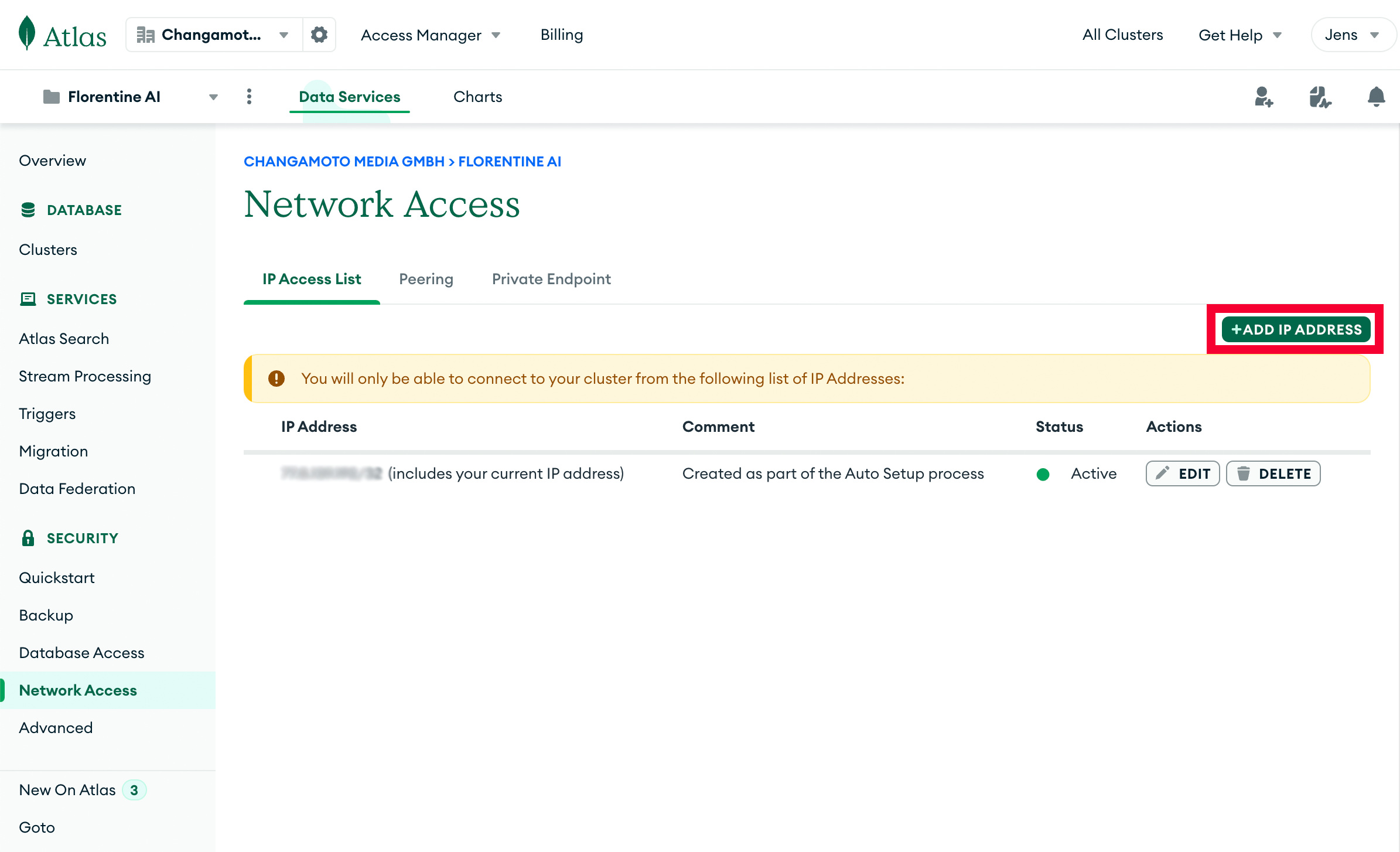The image size is (1400, 852).
Task: Open Backup in sidebar
Action: pos(46,615)
